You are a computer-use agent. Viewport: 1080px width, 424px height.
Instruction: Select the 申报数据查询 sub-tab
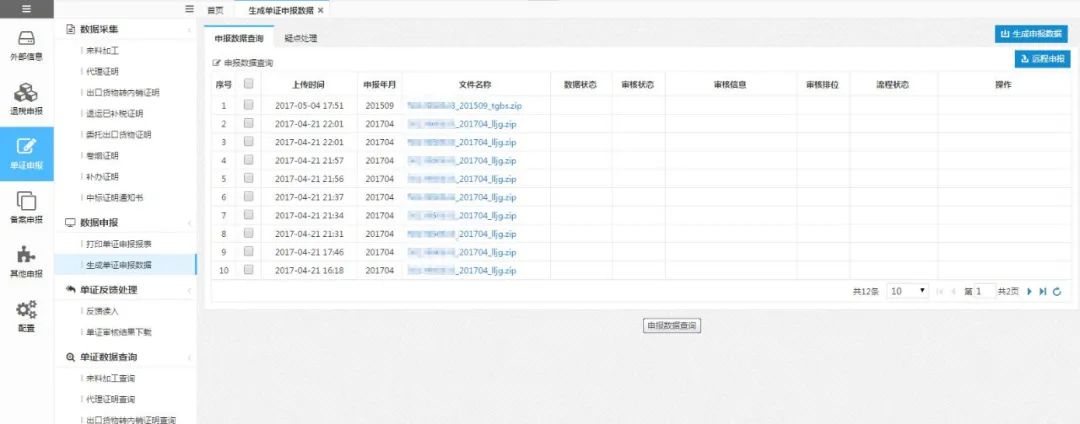tap(239, 39)
